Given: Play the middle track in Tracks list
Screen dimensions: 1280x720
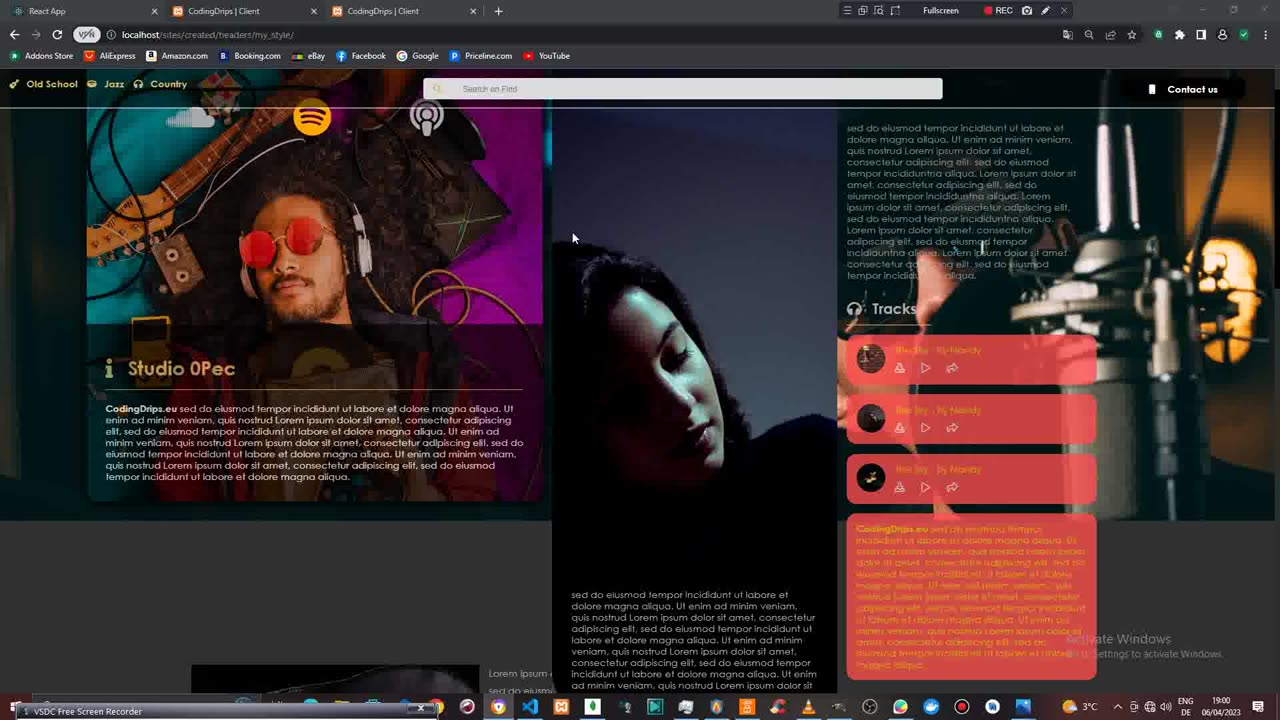Looking at the screenshot, I should (x=925, y=428).
